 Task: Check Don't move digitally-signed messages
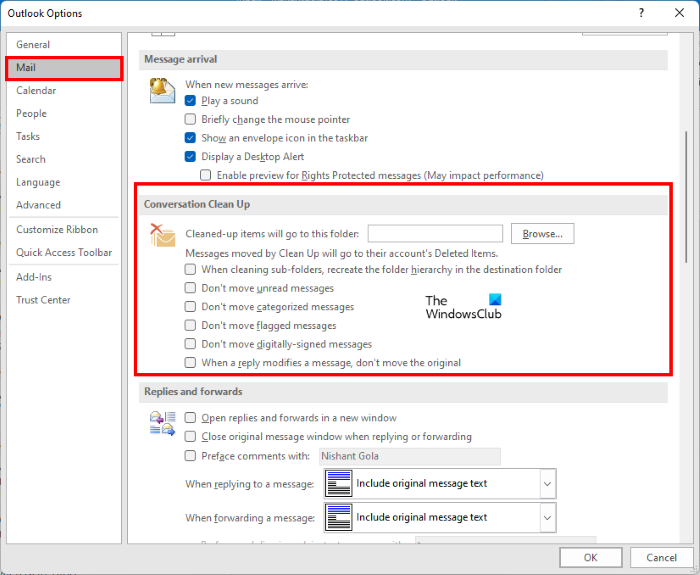coord(190,344)
